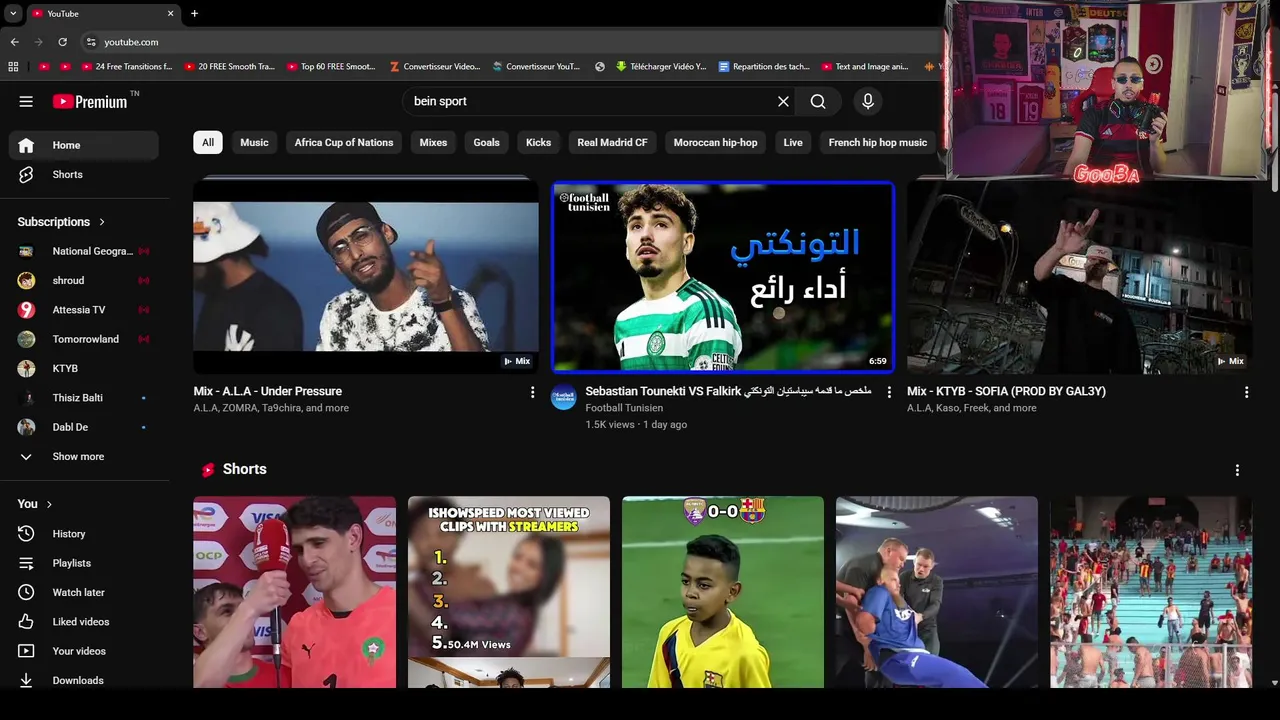Clear the search box with X icon
Viewport: 1280px width, 720px height.
point(783,101)
